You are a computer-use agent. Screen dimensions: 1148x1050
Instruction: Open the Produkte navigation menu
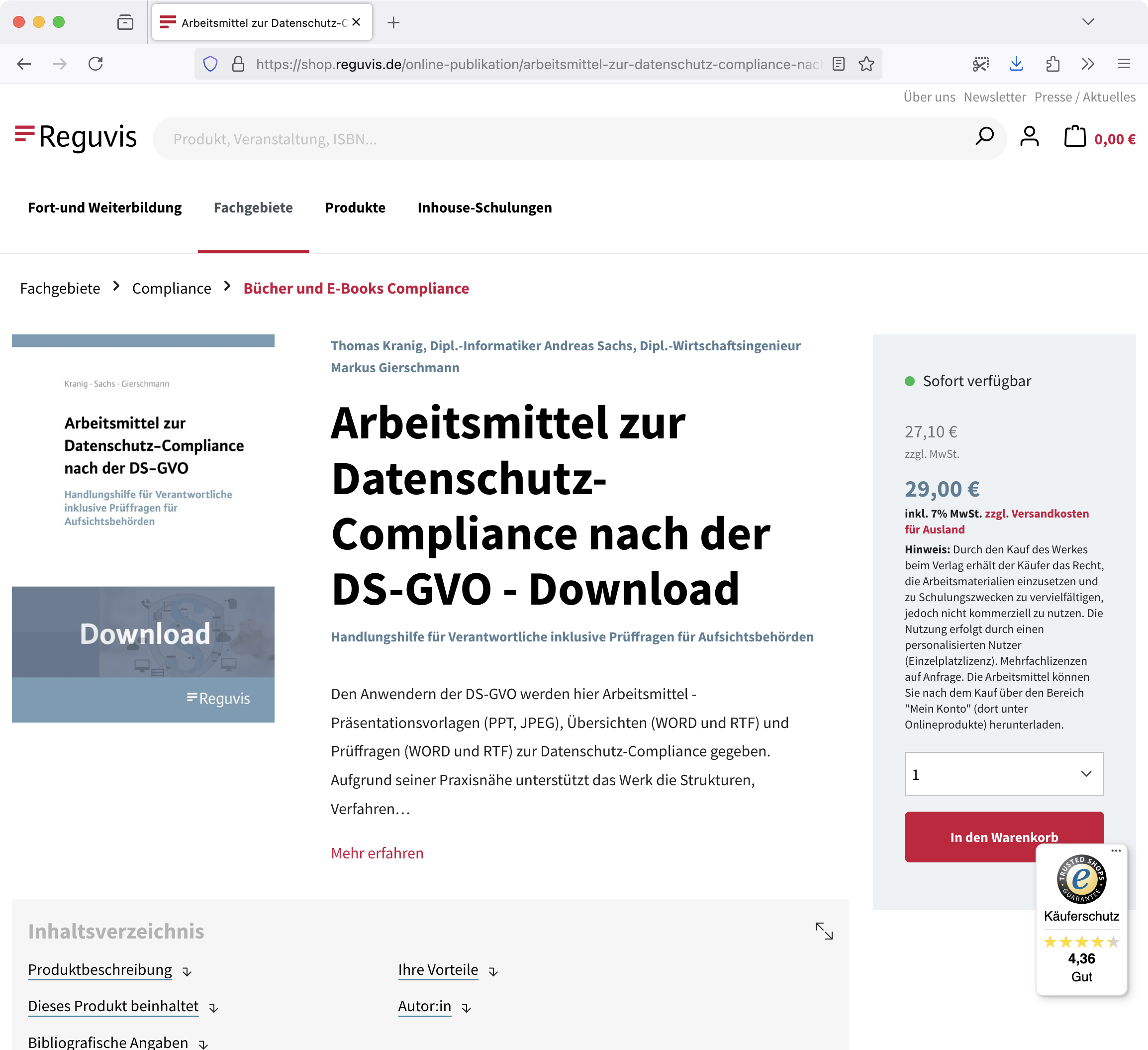[x=355, y=208]
